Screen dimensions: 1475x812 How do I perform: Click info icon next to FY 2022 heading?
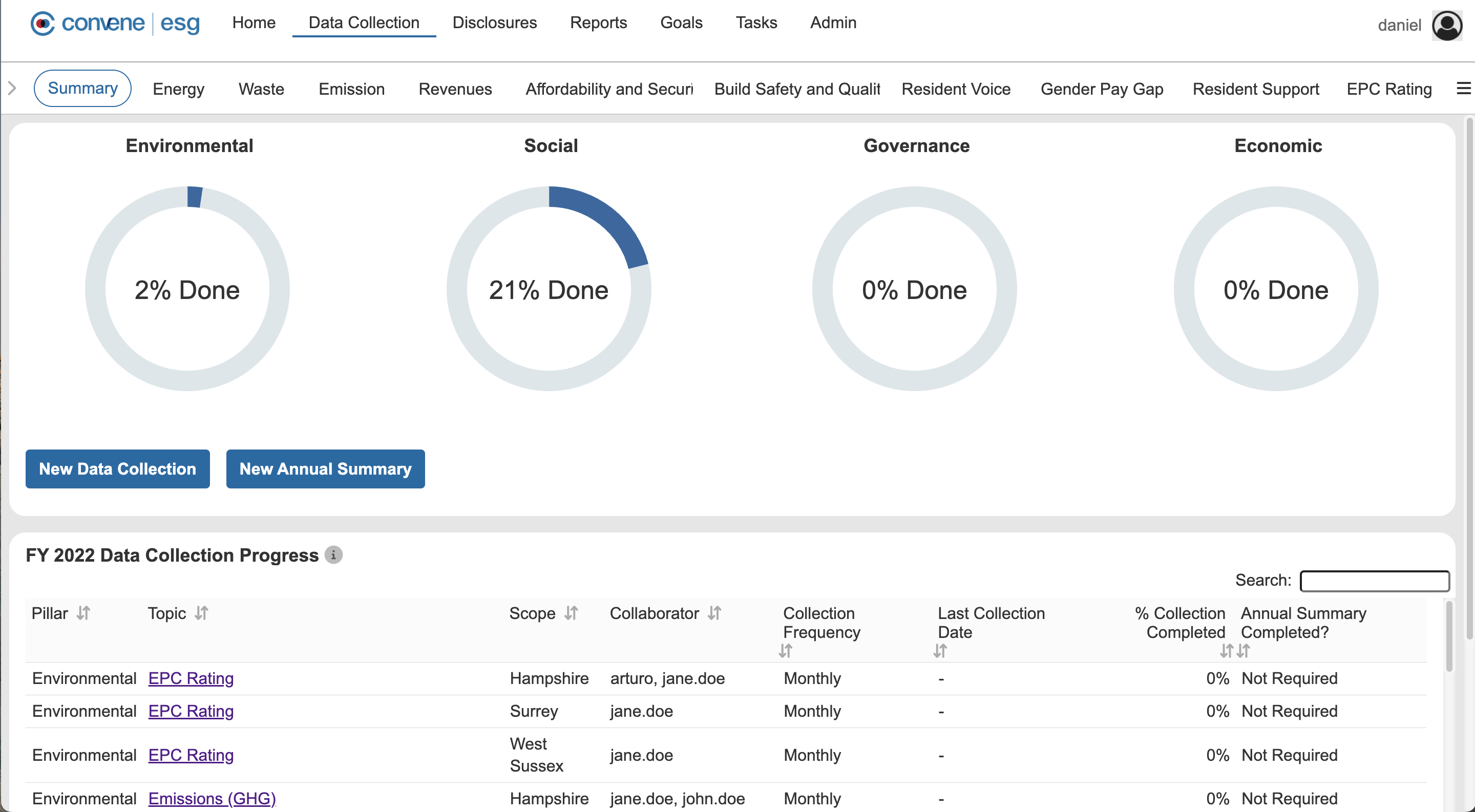pos(334,555)
